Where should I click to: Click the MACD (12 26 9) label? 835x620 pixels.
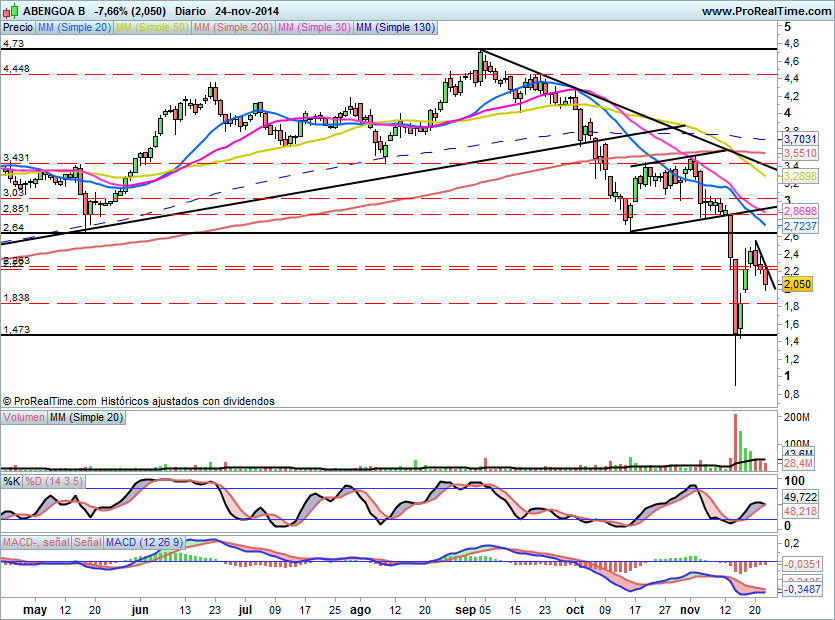144,542
